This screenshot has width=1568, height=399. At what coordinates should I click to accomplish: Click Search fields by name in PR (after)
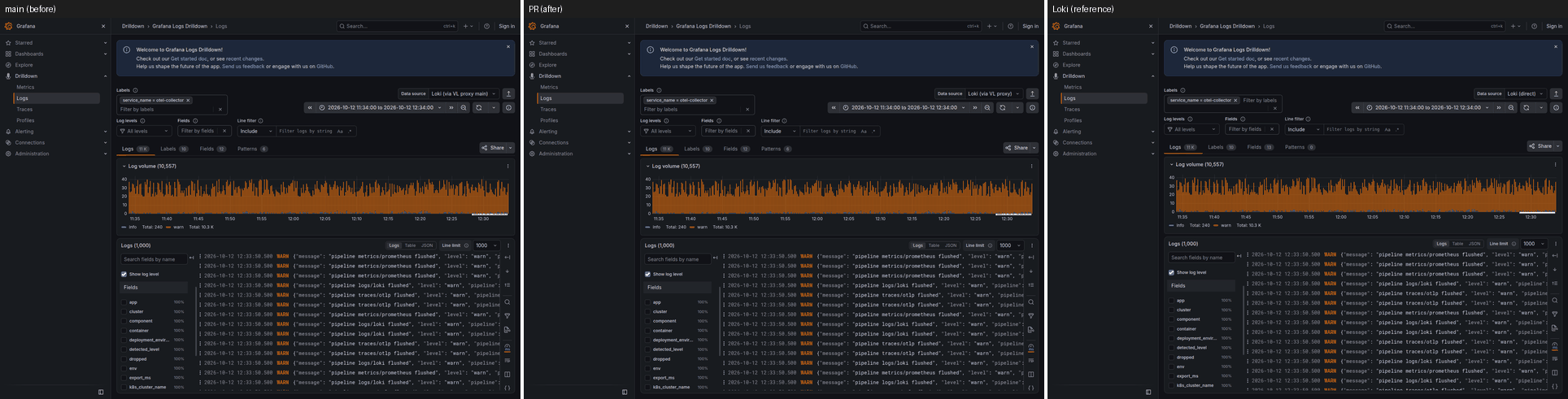677,259
